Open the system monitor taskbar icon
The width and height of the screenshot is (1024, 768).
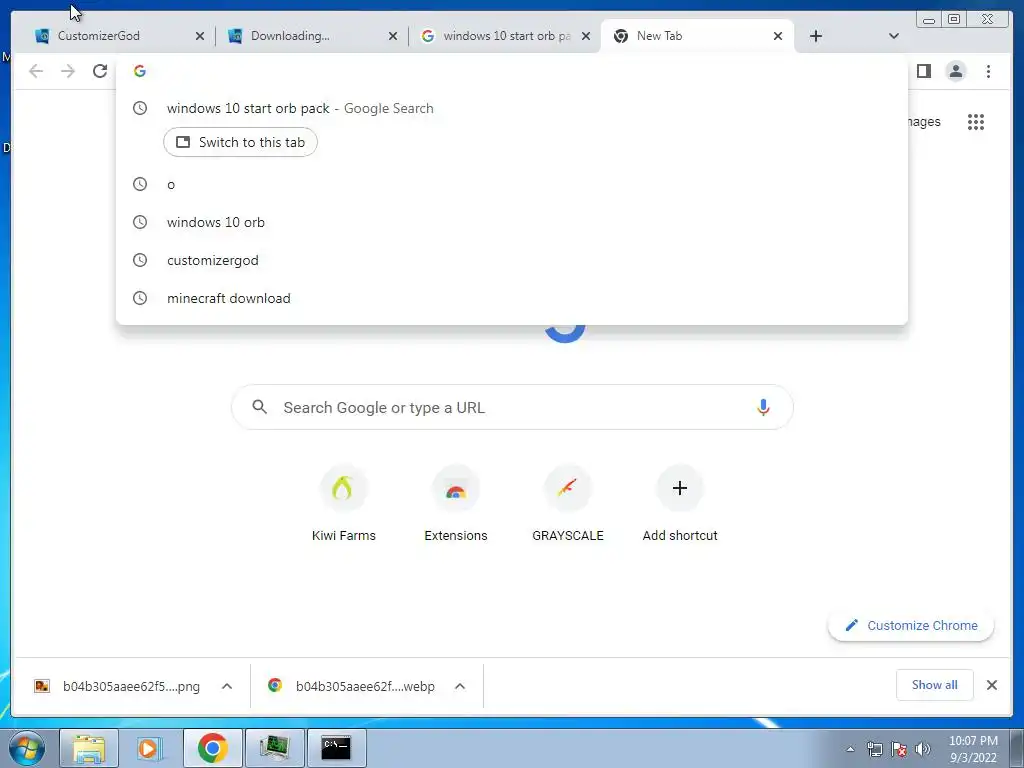pos(274,748)
